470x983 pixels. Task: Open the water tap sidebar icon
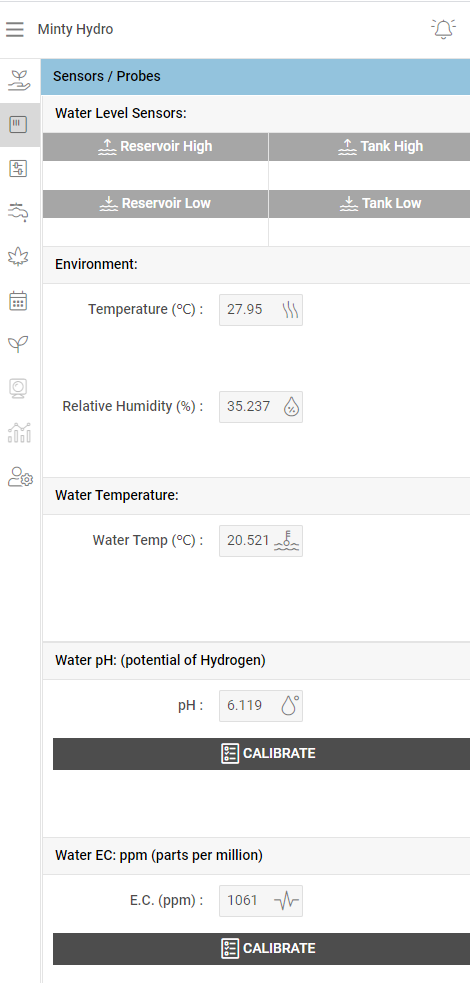point(18,213)
